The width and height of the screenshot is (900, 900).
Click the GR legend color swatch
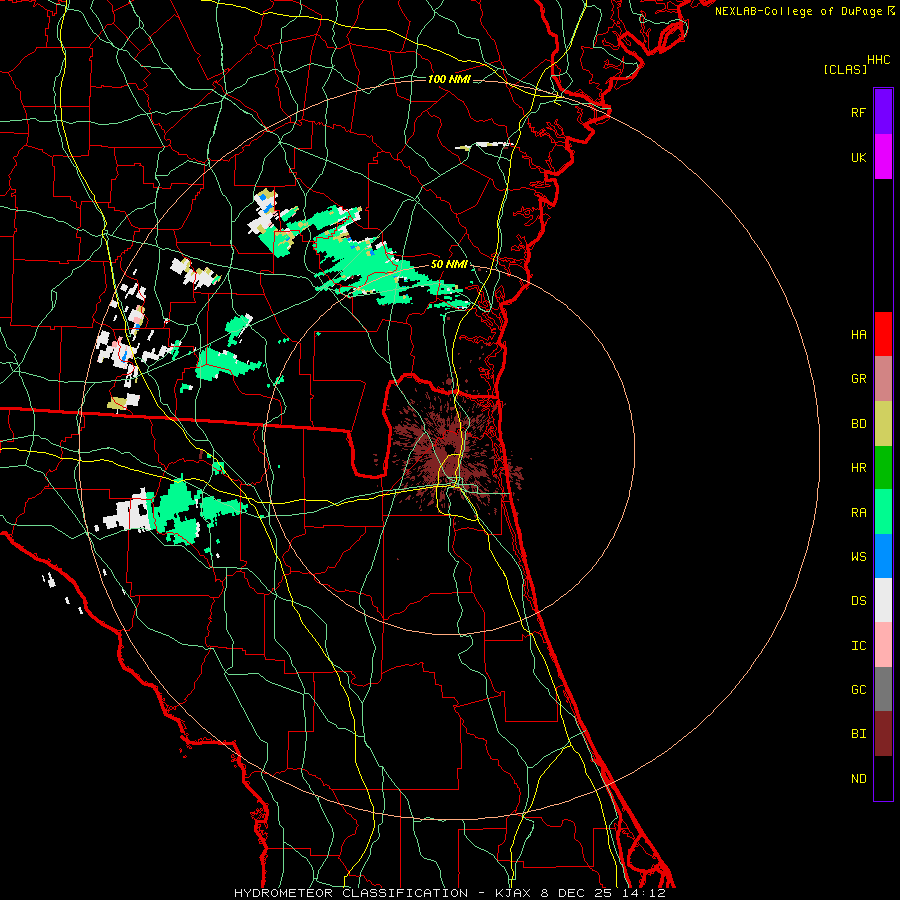[883, 379]
